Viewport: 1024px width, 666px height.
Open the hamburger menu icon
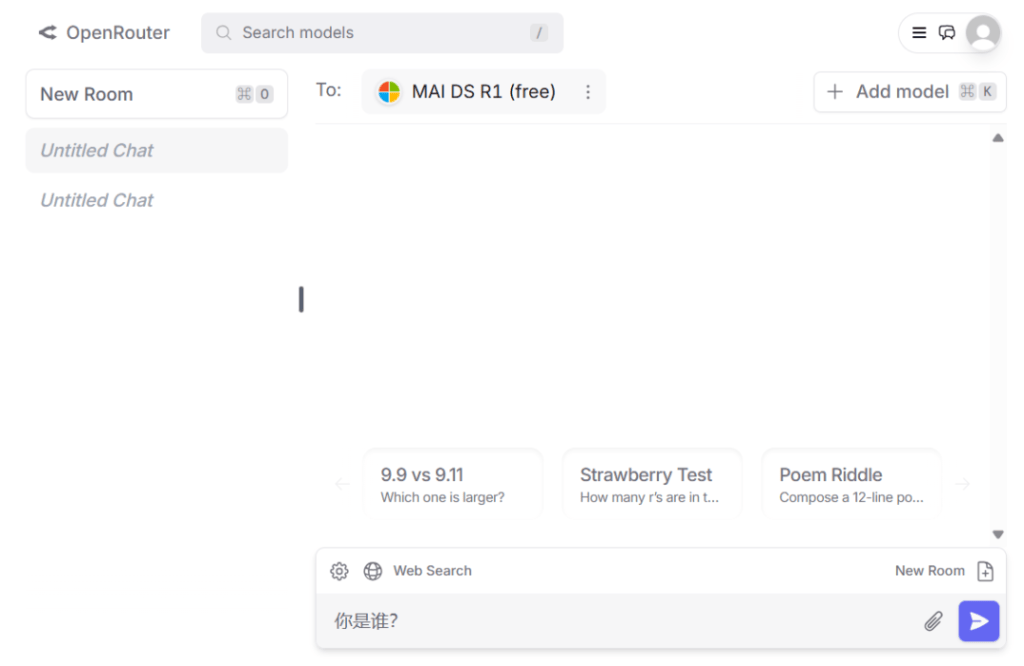(919, 33)
